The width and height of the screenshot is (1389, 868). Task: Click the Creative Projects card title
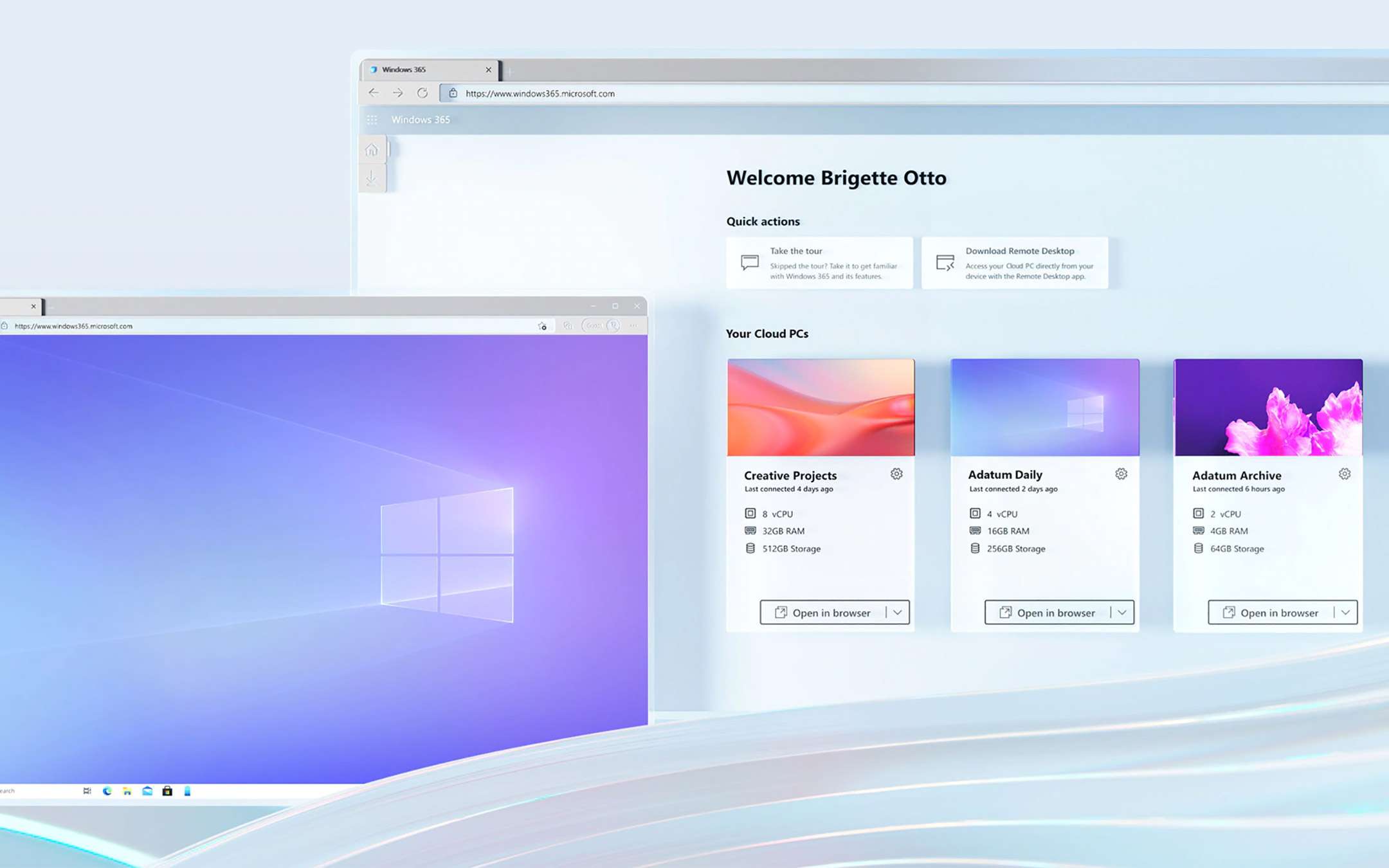click(x=790, y=475)
